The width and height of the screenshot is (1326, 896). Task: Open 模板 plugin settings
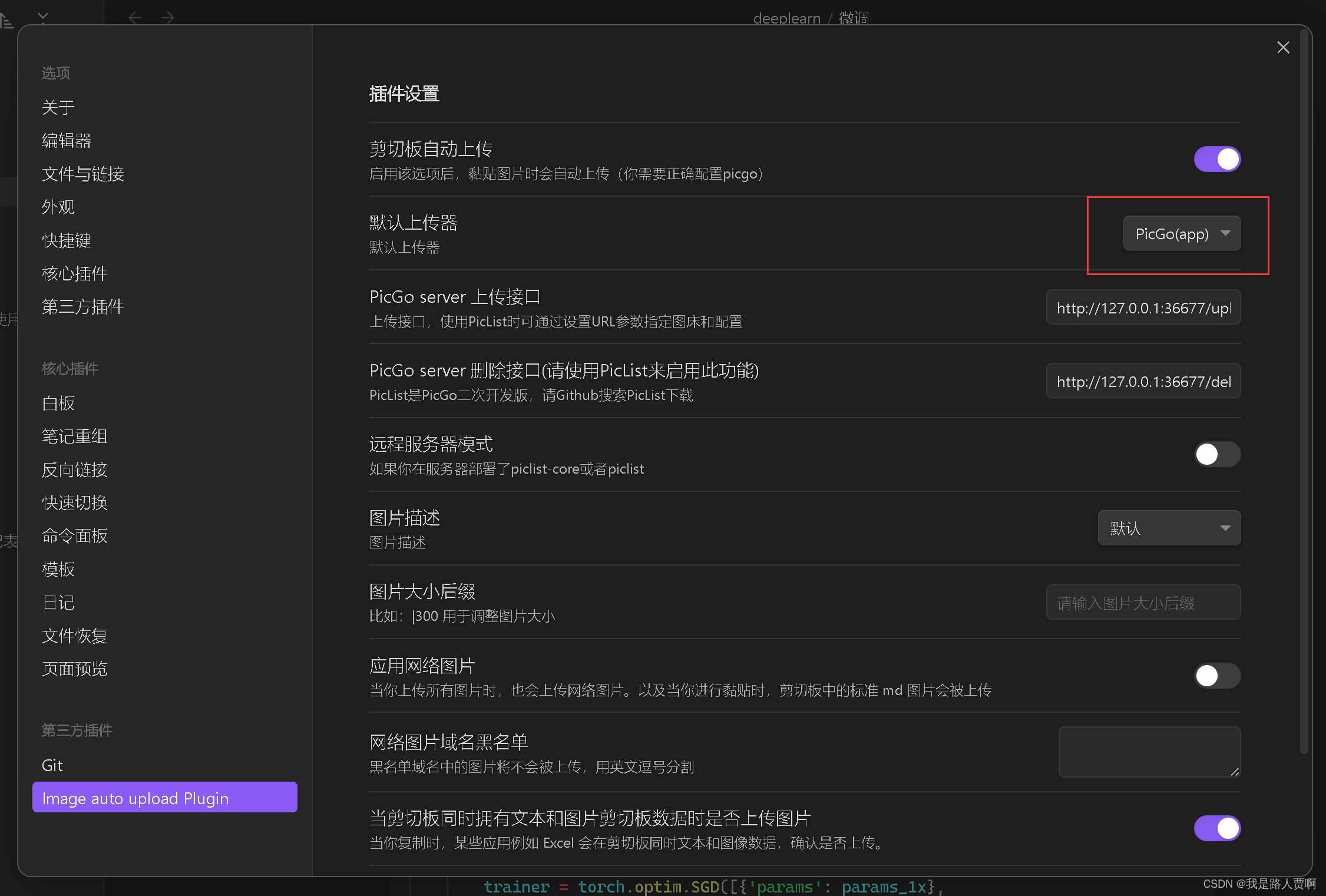[x=58, y=569]
